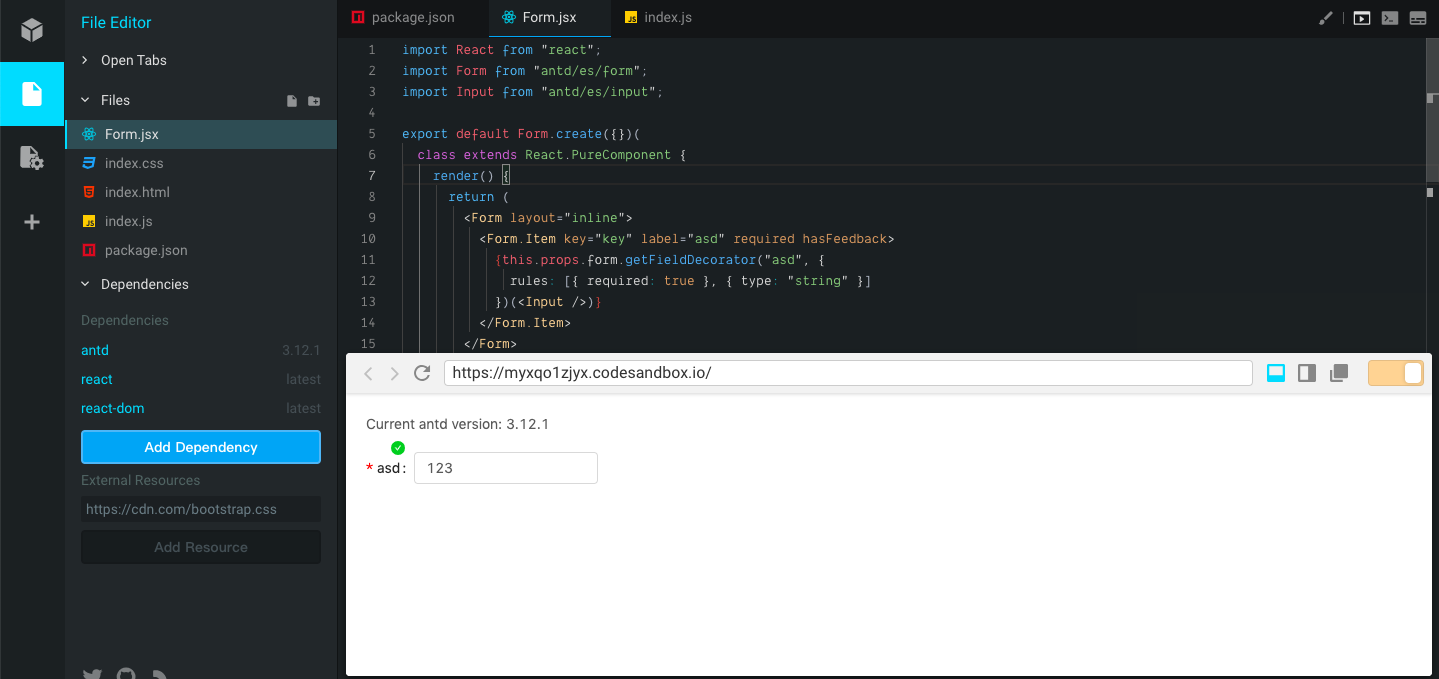This screenshot has height=679, width=1439.
Task: Click the CodeSandbox cube logo icon
Action: [32, 29]
